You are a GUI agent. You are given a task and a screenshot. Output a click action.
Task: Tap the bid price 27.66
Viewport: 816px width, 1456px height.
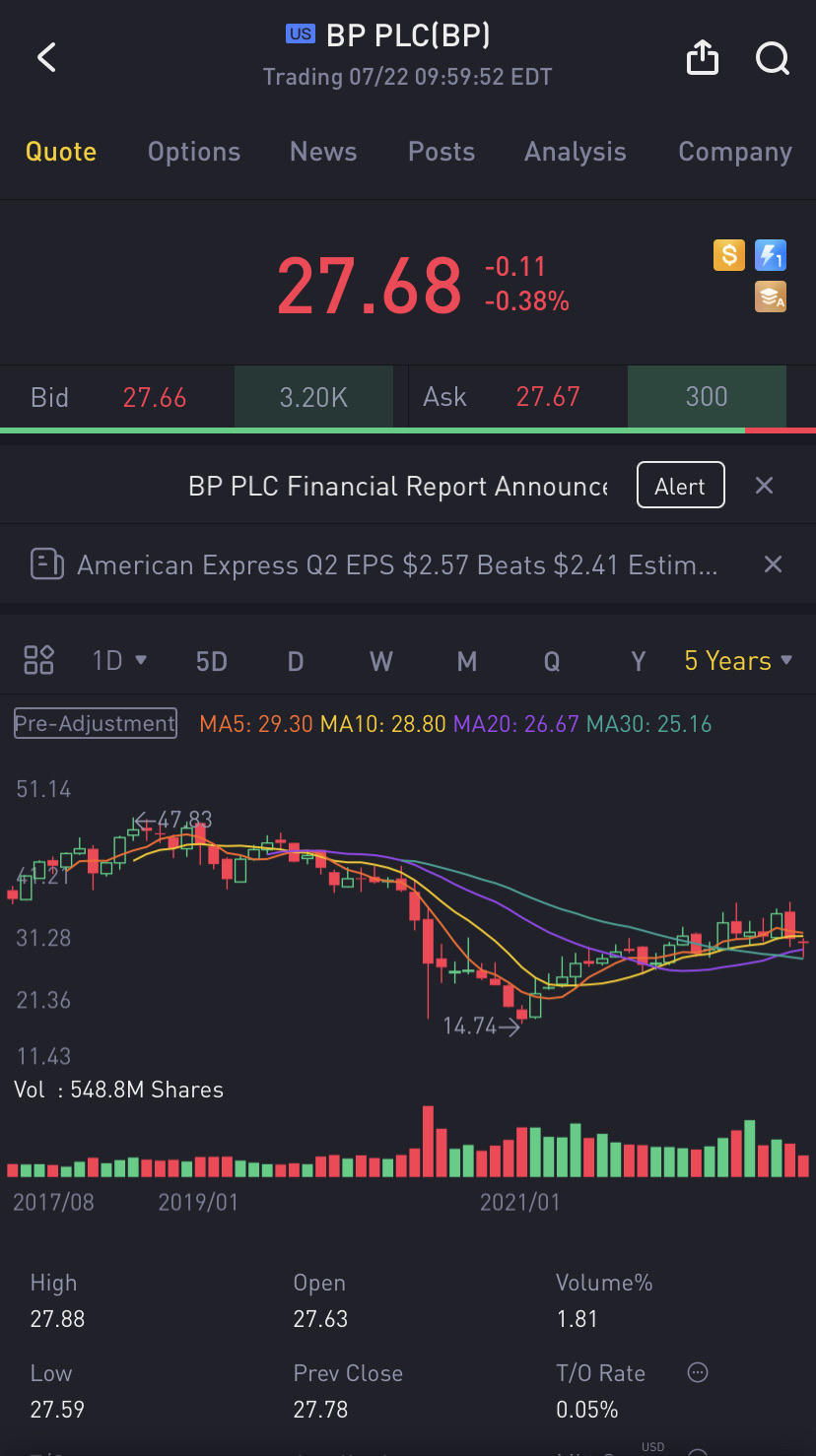(155, 397)
